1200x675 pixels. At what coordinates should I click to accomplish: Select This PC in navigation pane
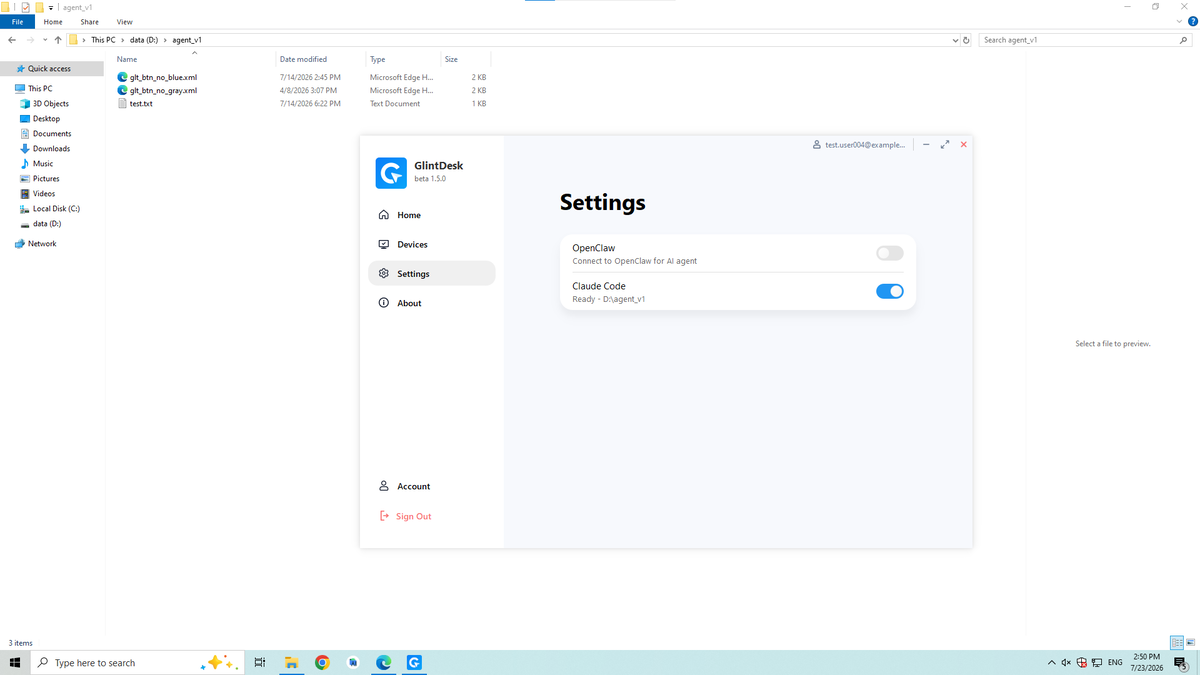(40, 88)
